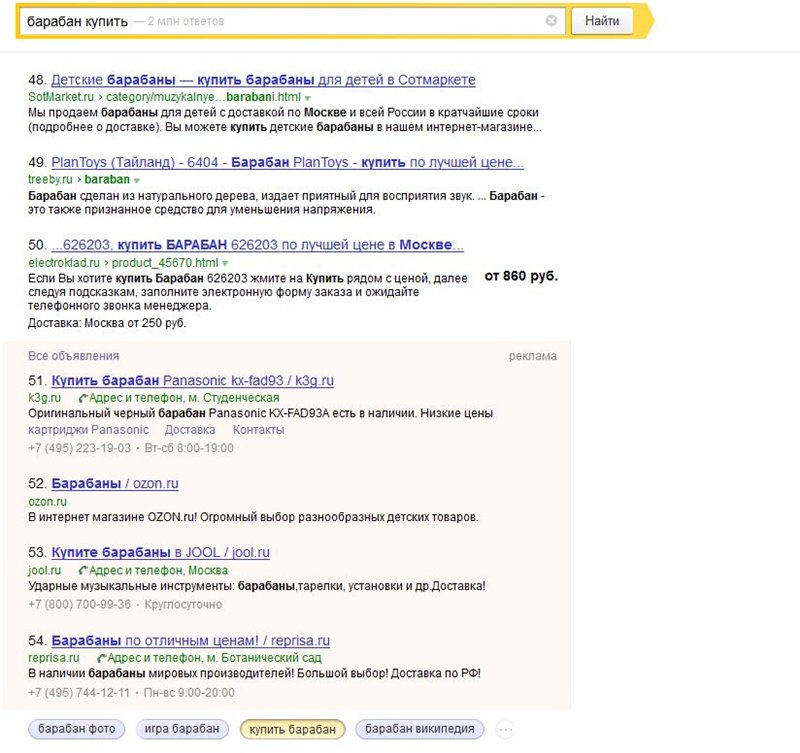Open the Доставка sitelink
This screenshot has width=800, height=753.
pos(190,430)
